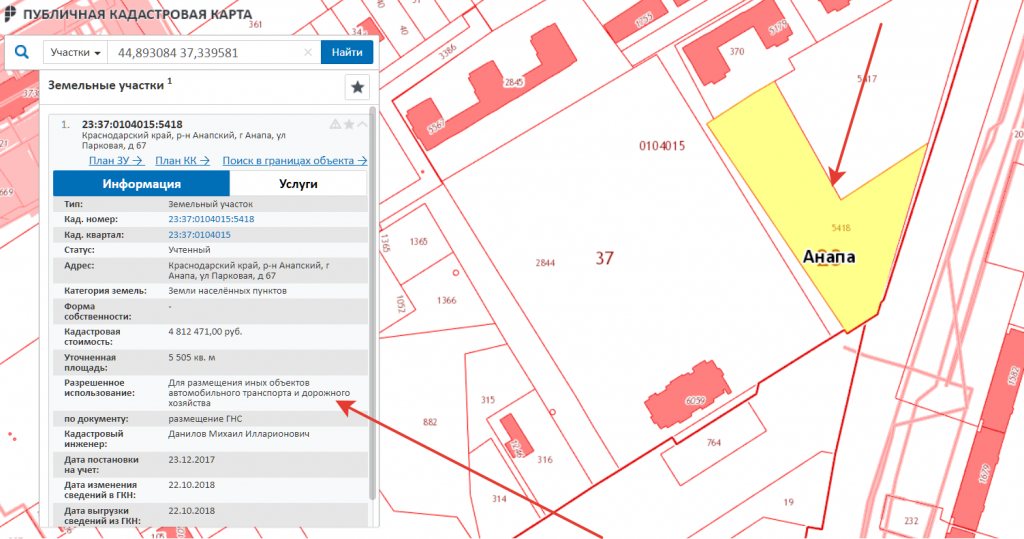The height and width of the screenshot is (539, 1024).
Task: Switch to the Услуги tab
Action: click(298, 184)
